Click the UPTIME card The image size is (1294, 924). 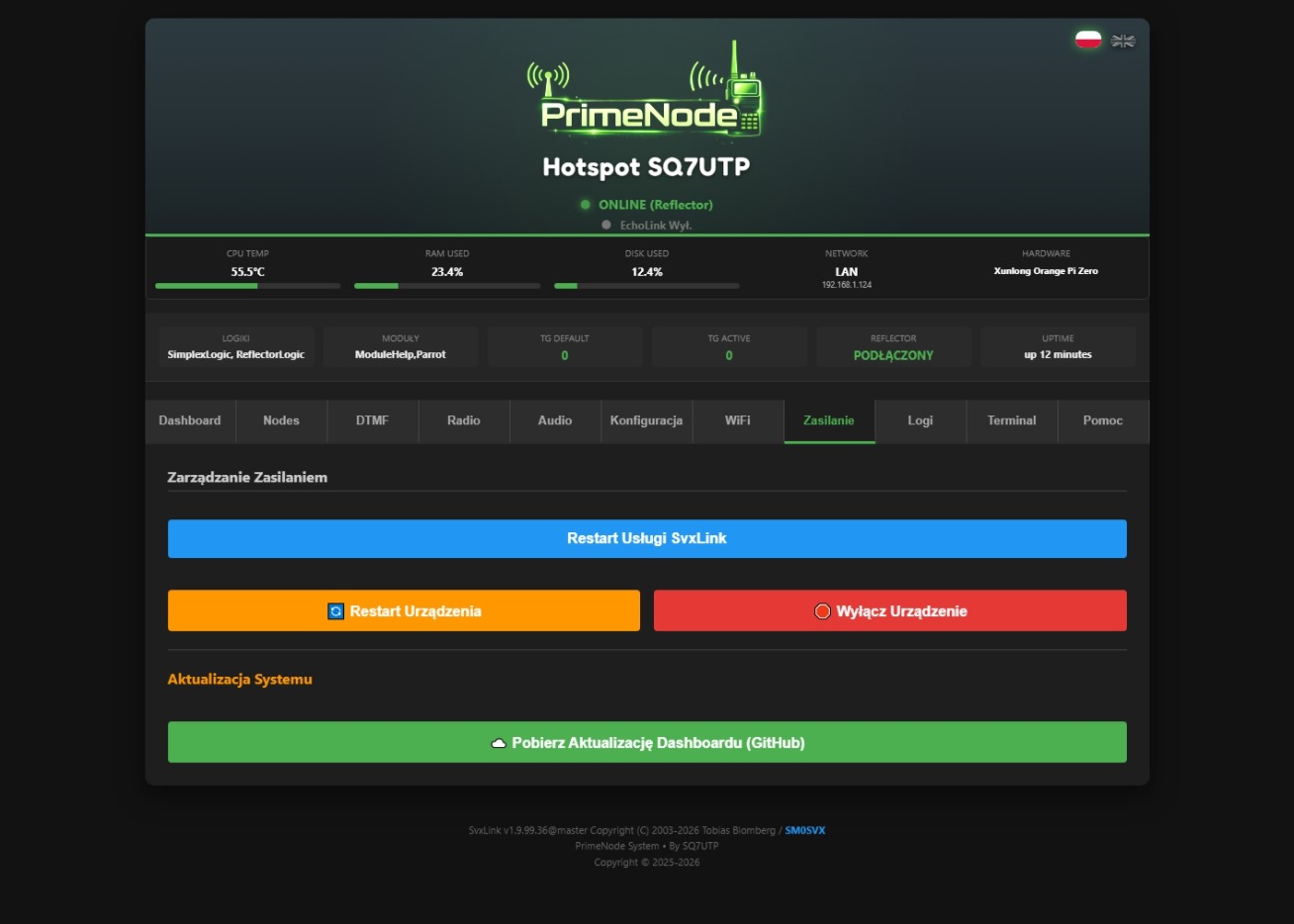pos(1058,347)
